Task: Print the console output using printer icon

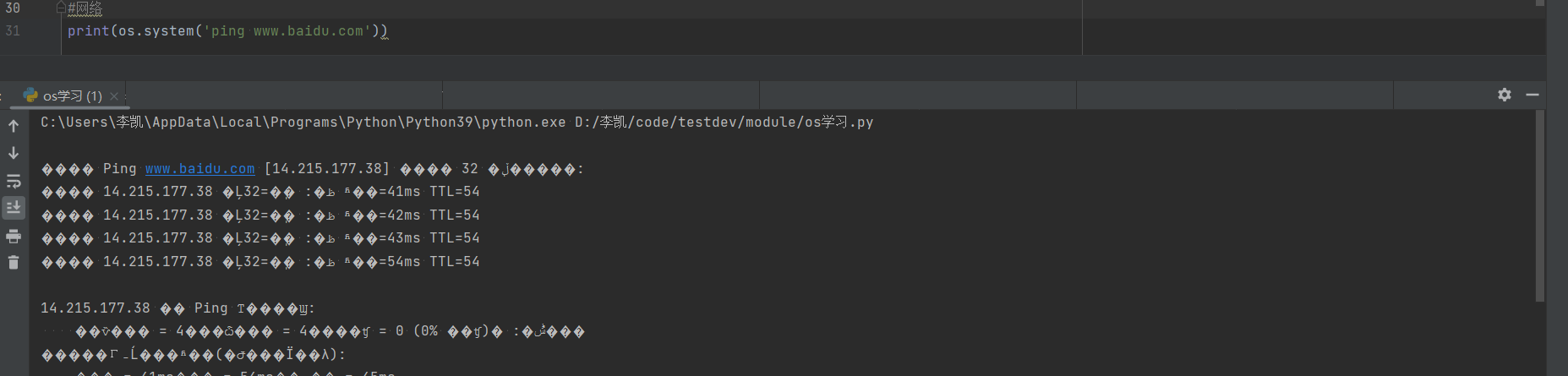Action: tap(14, 236)
